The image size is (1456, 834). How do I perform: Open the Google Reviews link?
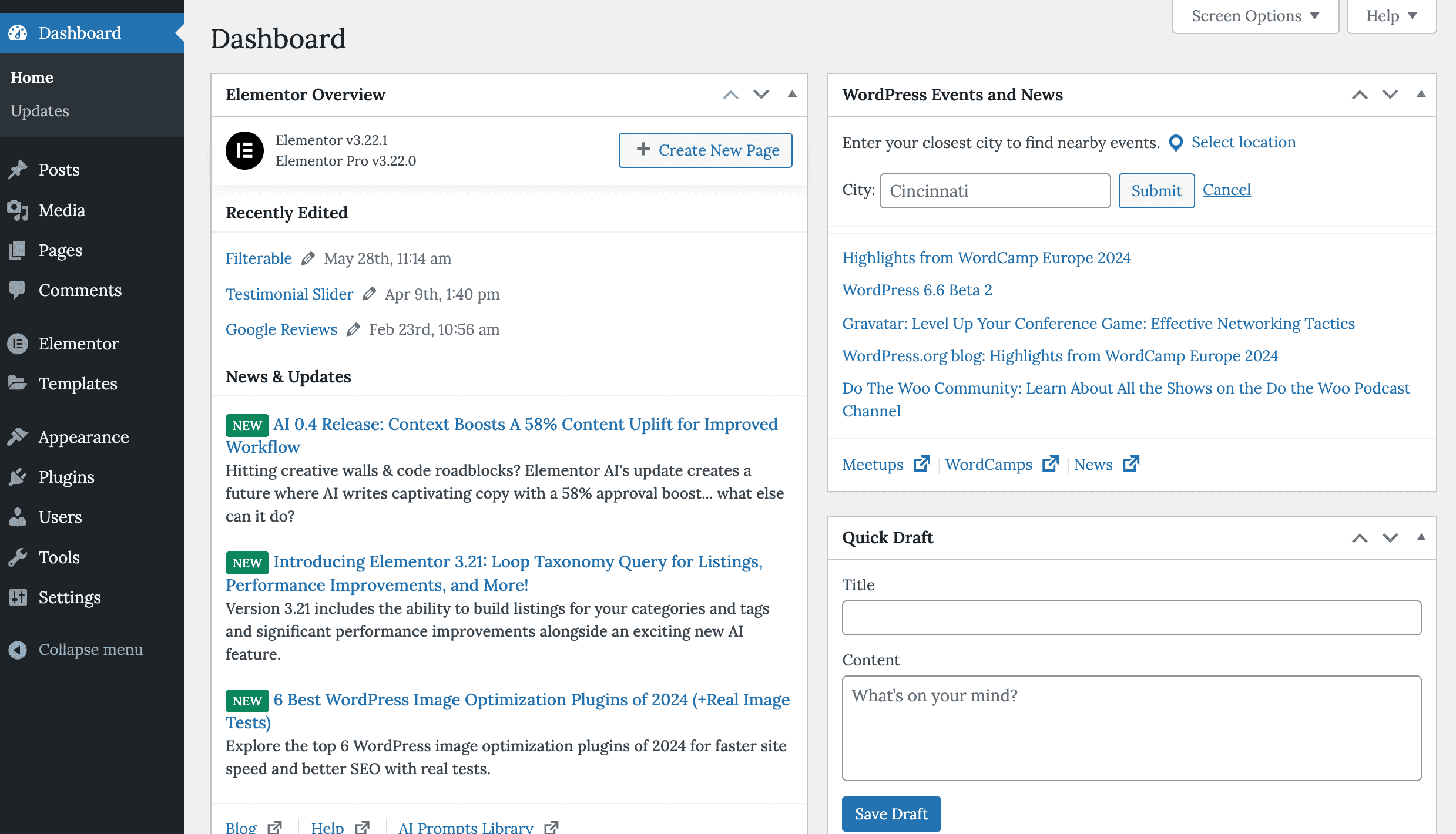tap(281, 329)
